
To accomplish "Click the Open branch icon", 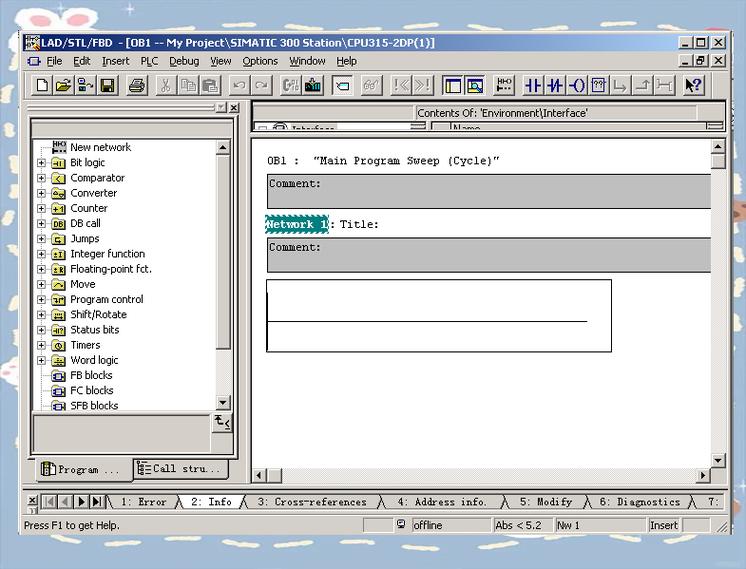I will [620, 86].
